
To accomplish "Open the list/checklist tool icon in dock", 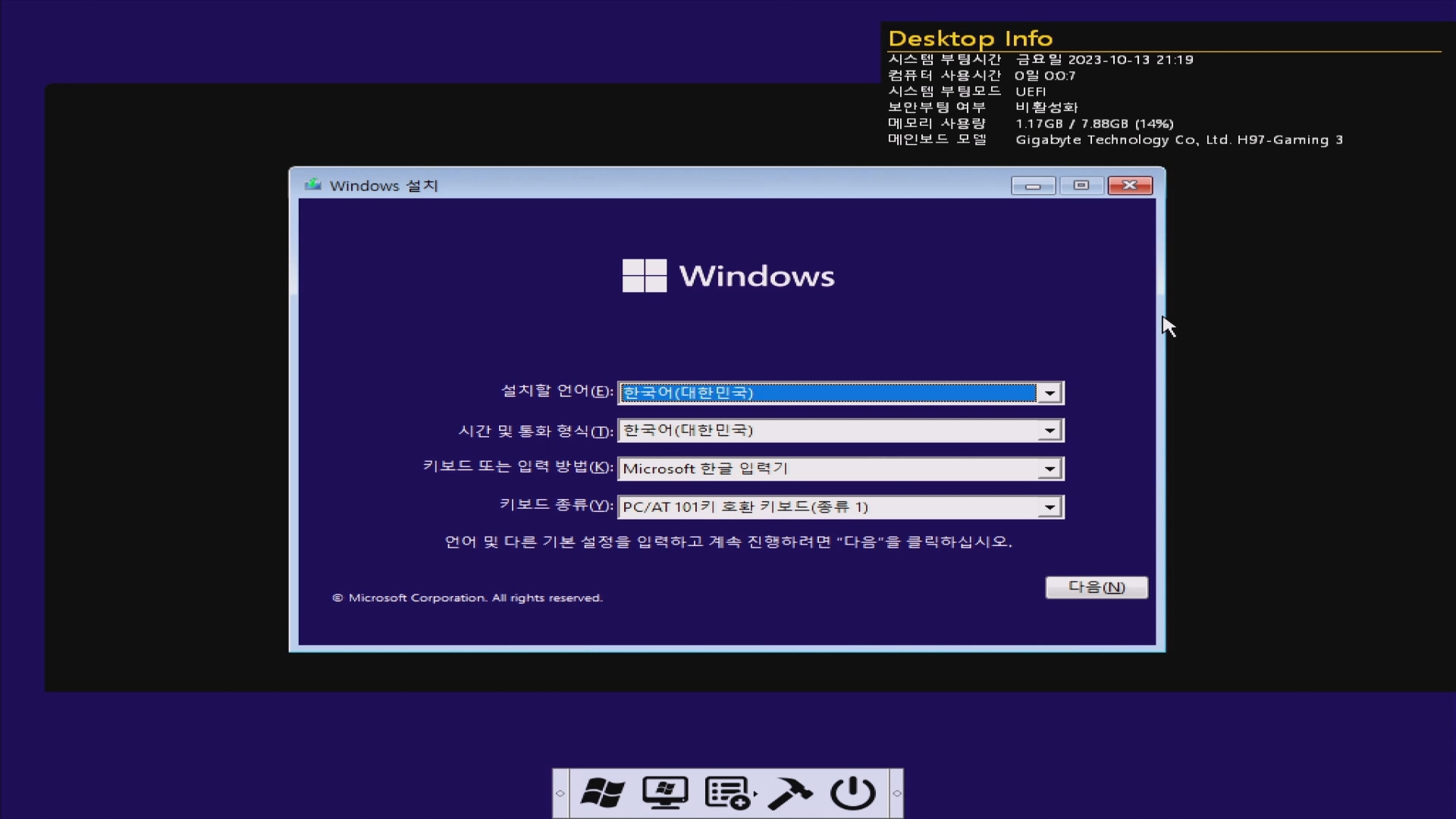I will 729,793.
